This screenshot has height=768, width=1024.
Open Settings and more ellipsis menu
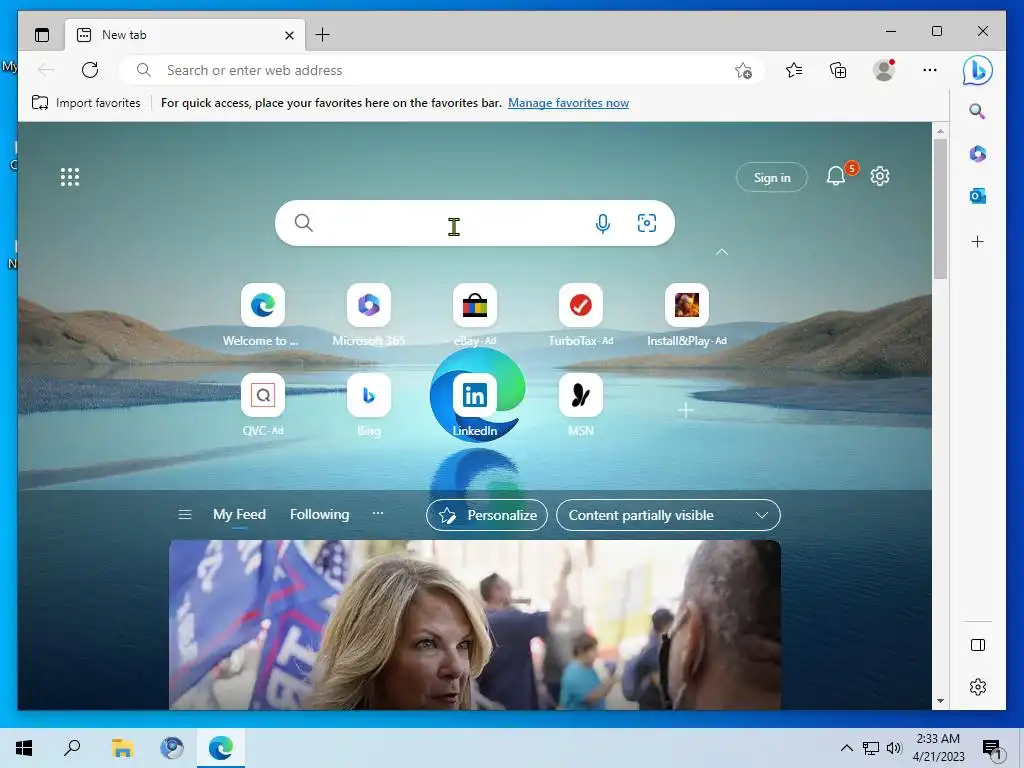pos(930,70)
